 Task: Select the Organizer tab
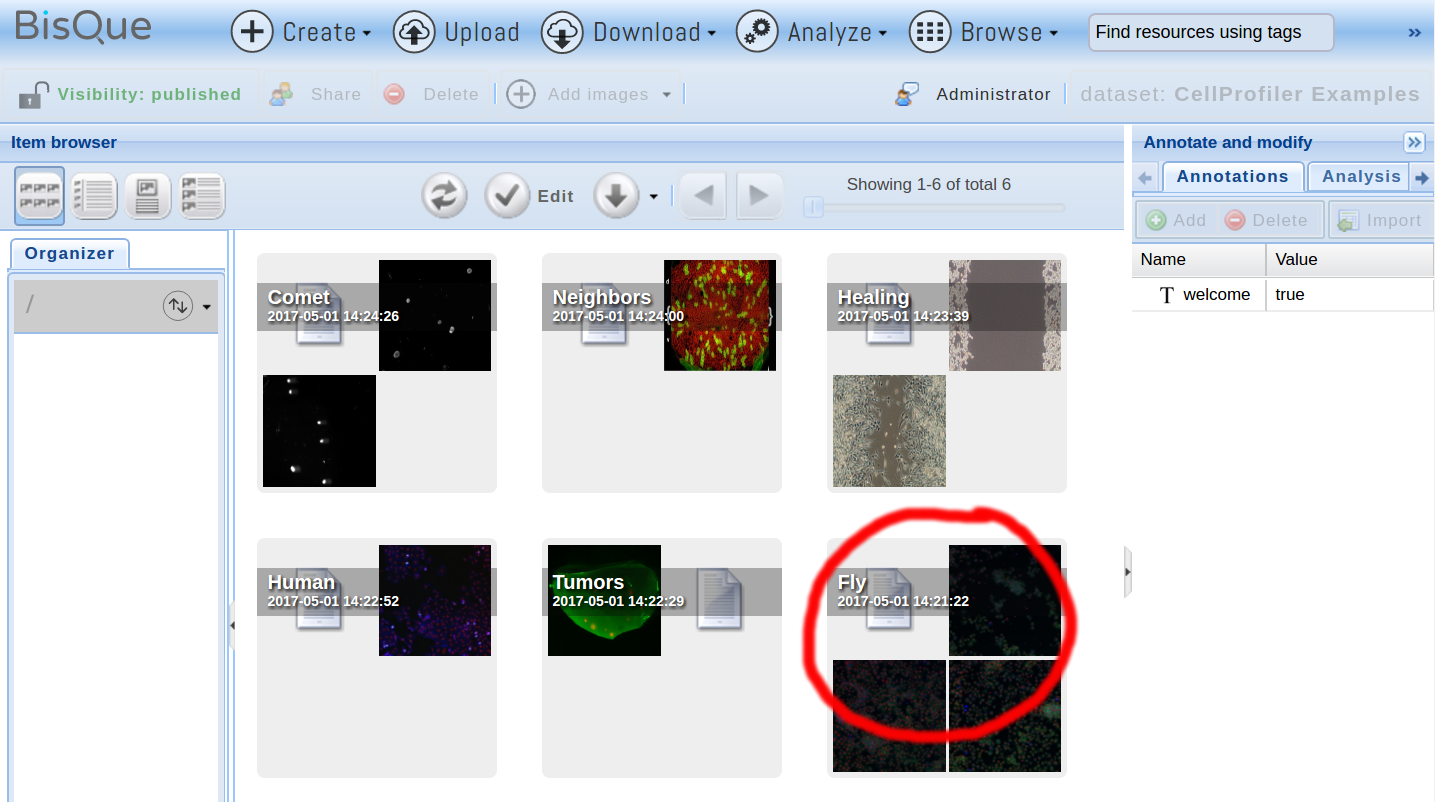69,253
